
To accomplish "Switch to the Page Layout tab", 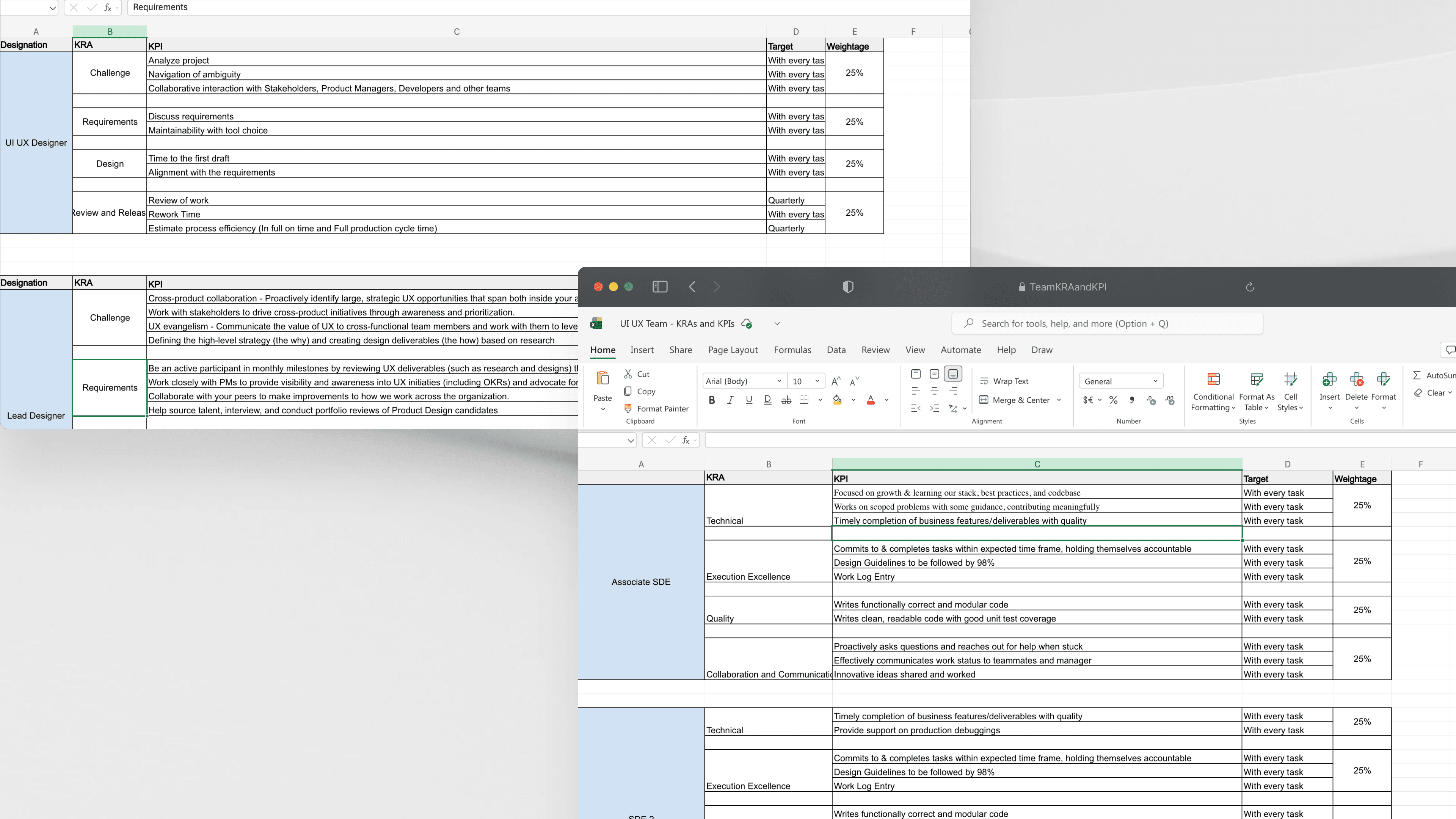I will click(733, 350).
